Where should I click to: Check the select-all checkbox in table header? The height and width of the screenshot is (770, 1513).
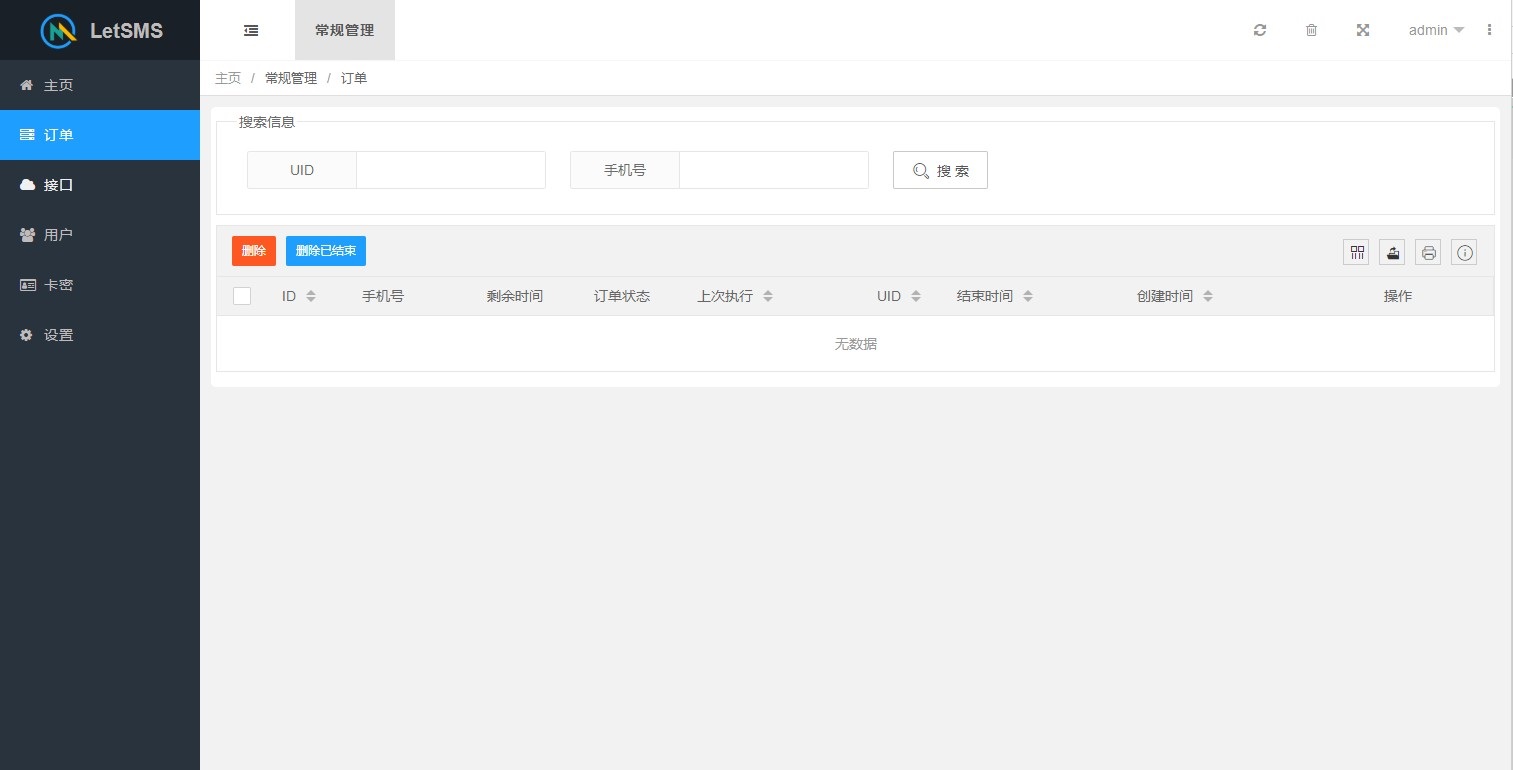pos(242,295)
